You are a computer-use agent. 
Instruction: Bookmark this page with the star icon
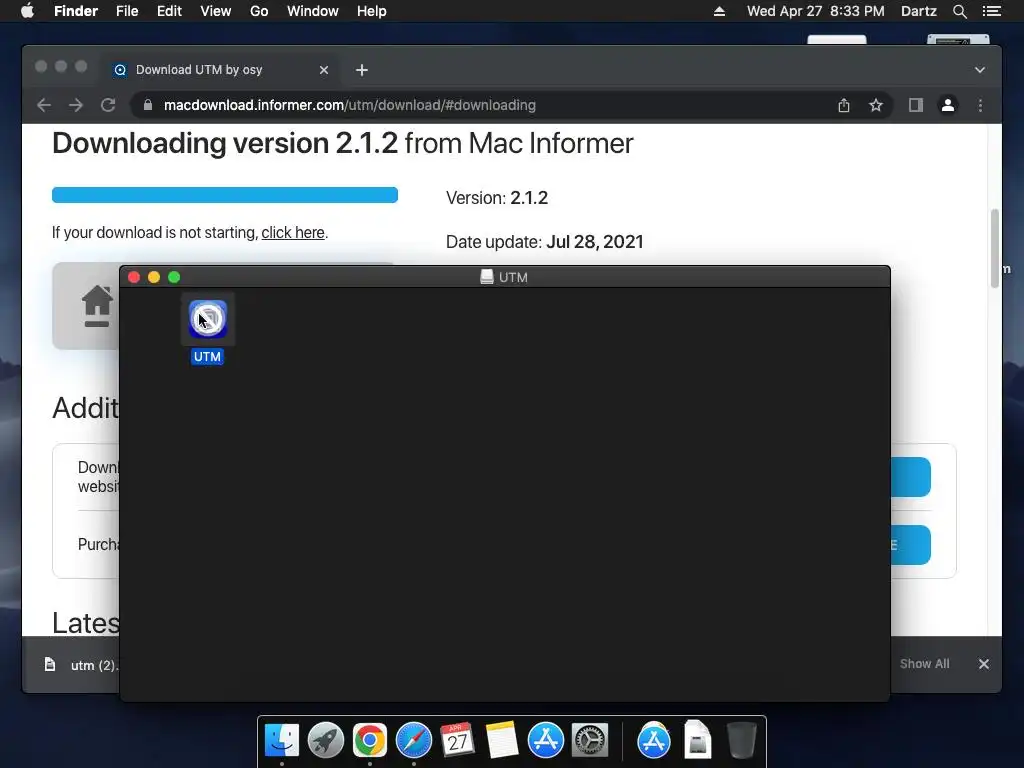coord(876,105)
